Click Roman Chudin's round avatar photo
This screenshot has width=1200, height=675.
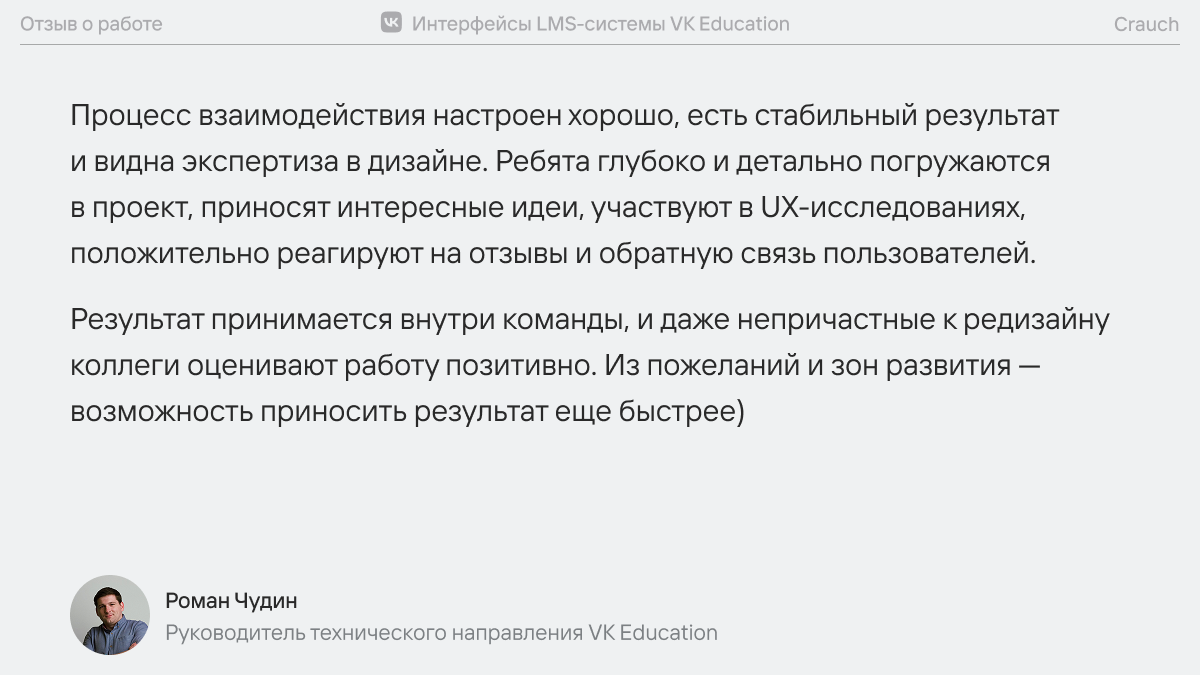pos(110,615)
